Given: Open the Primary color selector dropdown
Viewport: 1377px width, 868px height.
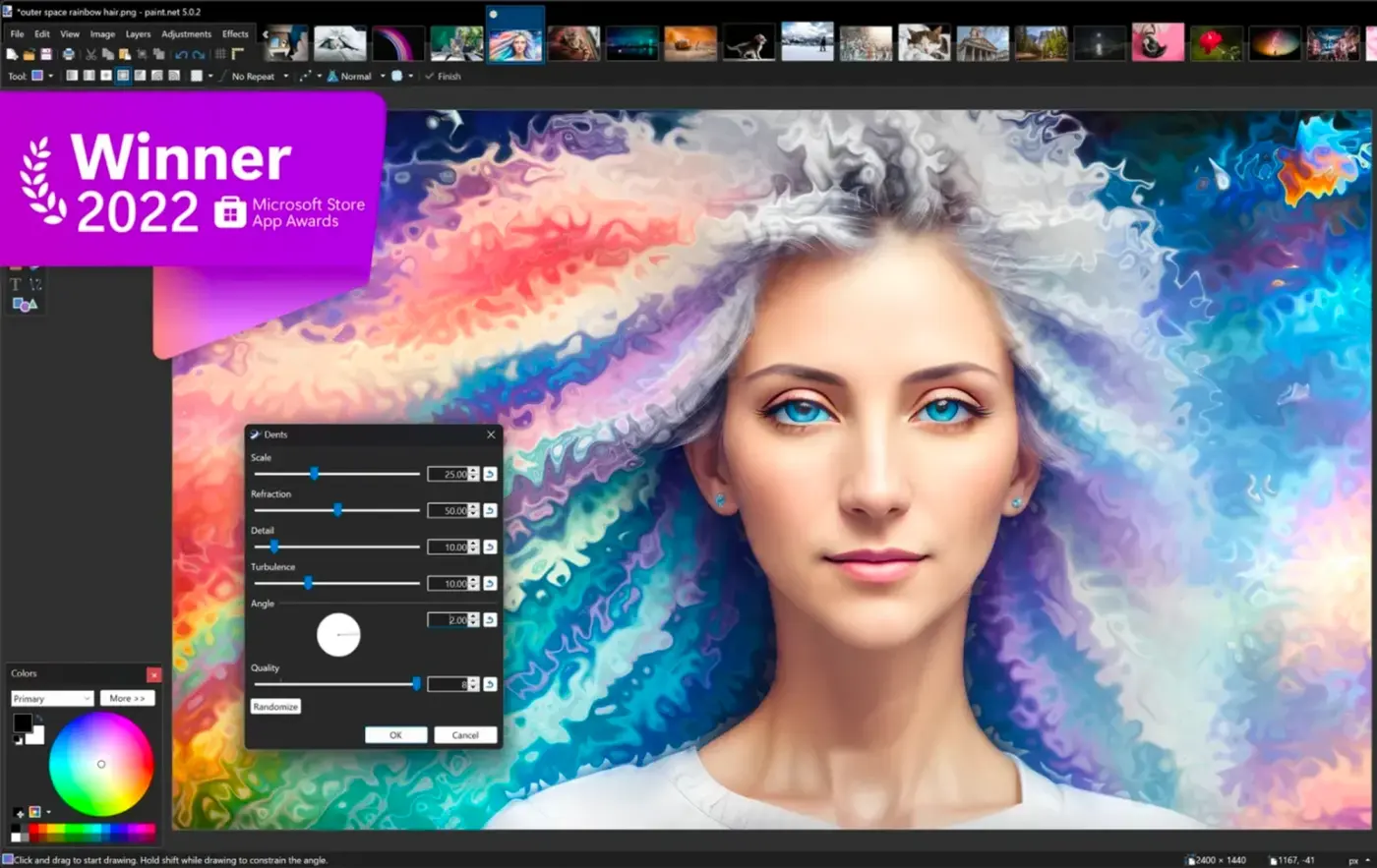Looking at the screenshot, I should (52, 698).
